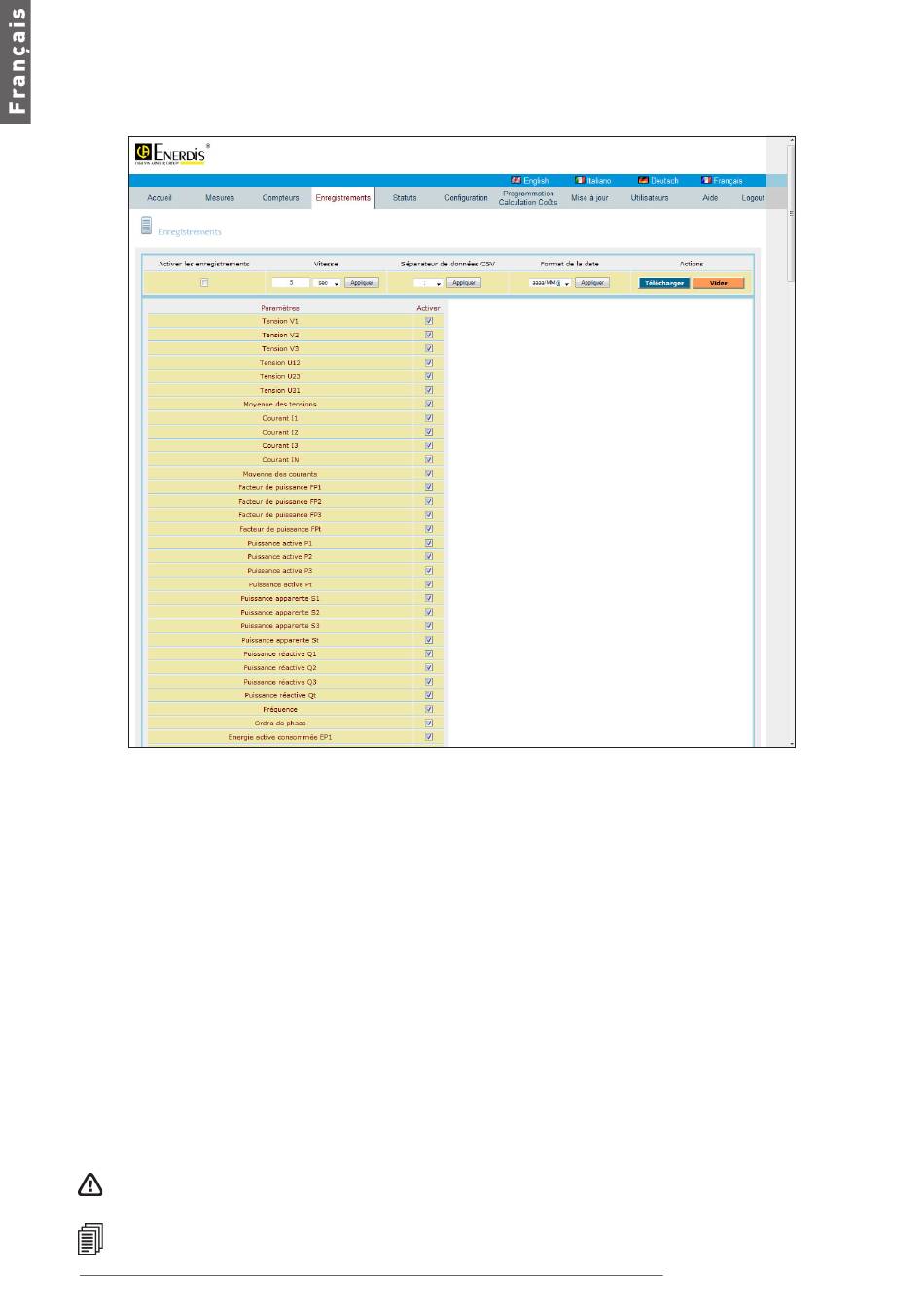
Task: Click the Télécharger button
Action: pyautogui.click(x=664, y=283)
